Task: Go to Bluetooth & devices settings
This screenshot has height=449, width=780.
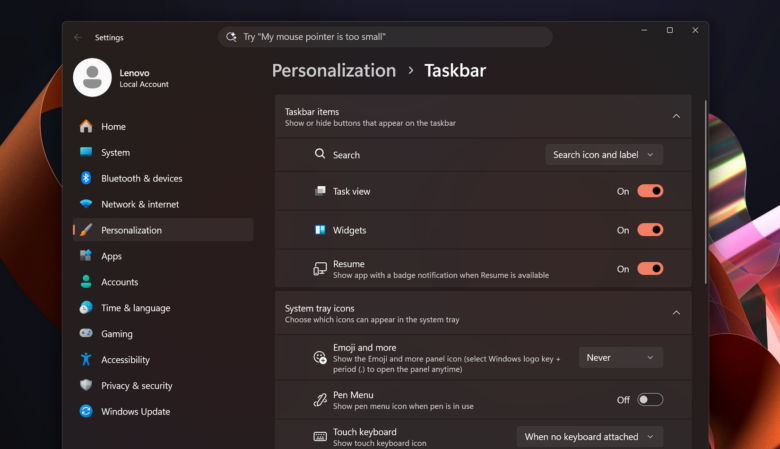Action: pos(163,178)
